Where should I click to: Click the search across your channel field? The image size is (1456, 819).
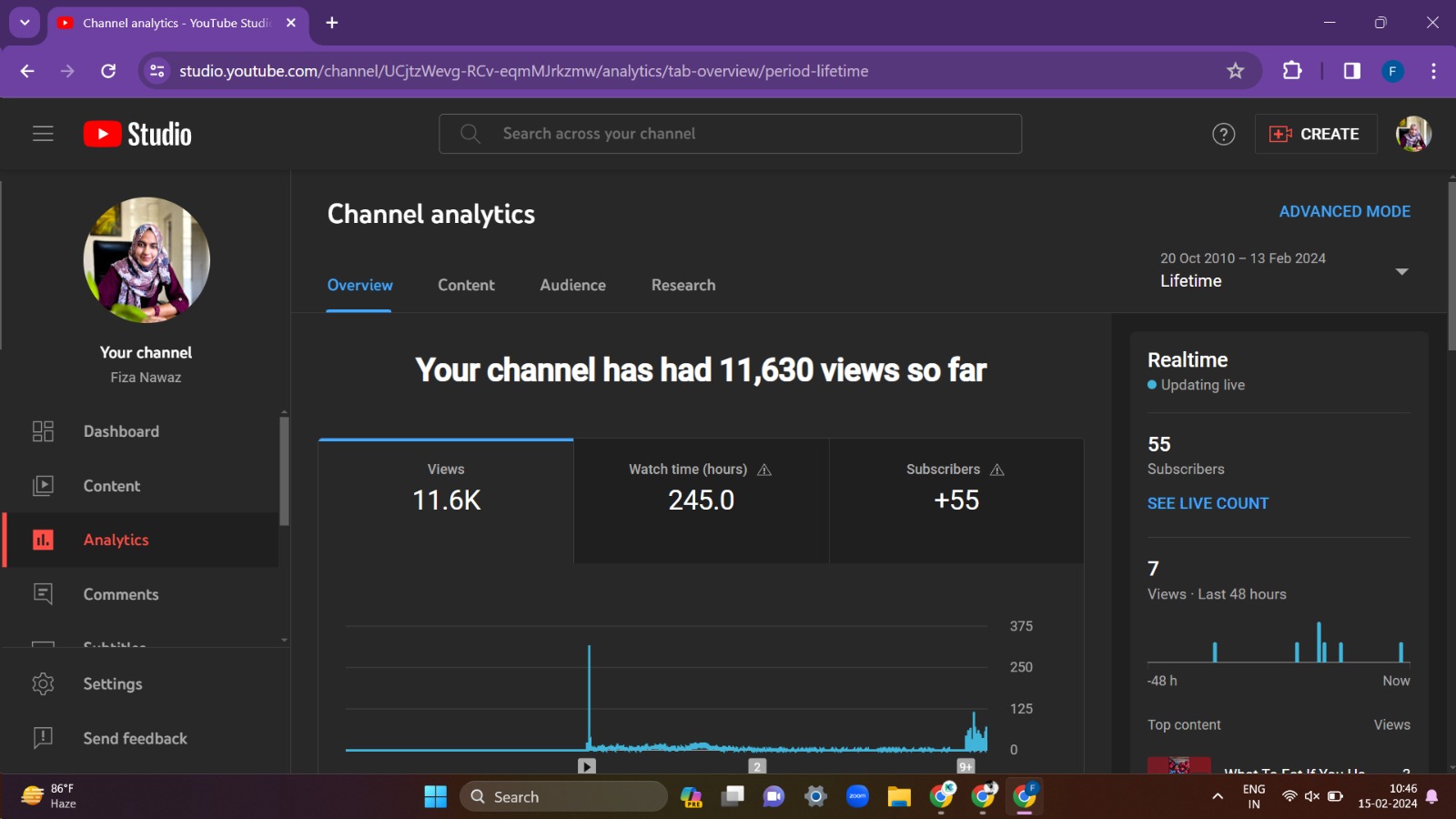(x=730, y=134)
